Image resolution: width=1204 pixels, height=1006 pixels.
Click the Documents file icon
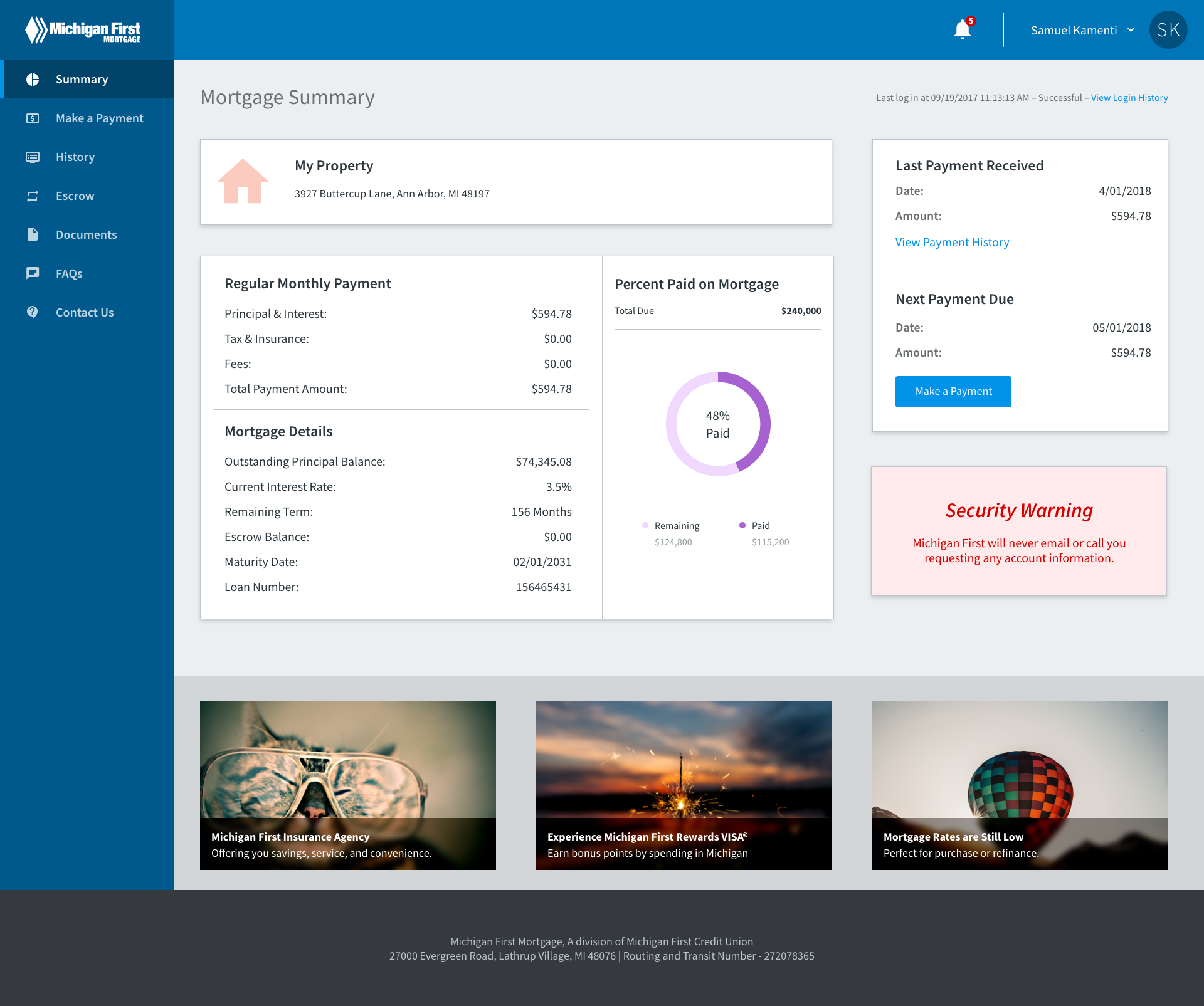[x=33, y=234]
